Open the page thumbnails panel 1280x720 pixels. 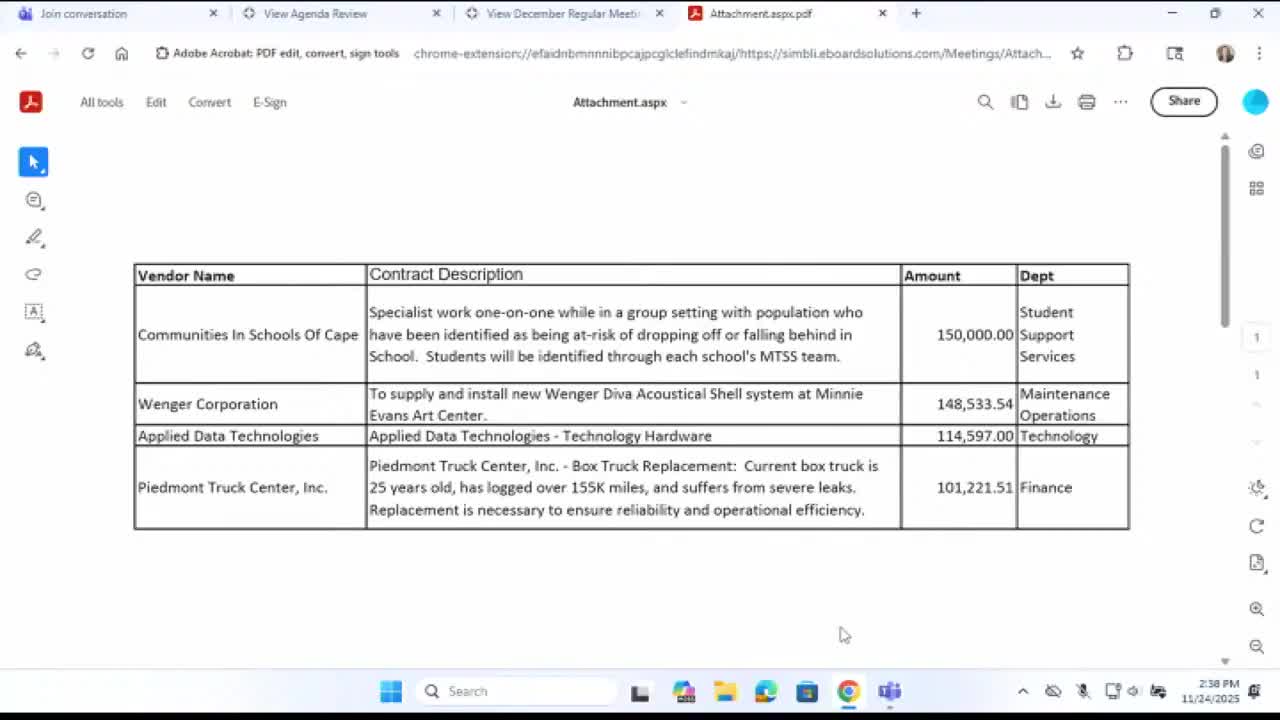[1256, 188]
